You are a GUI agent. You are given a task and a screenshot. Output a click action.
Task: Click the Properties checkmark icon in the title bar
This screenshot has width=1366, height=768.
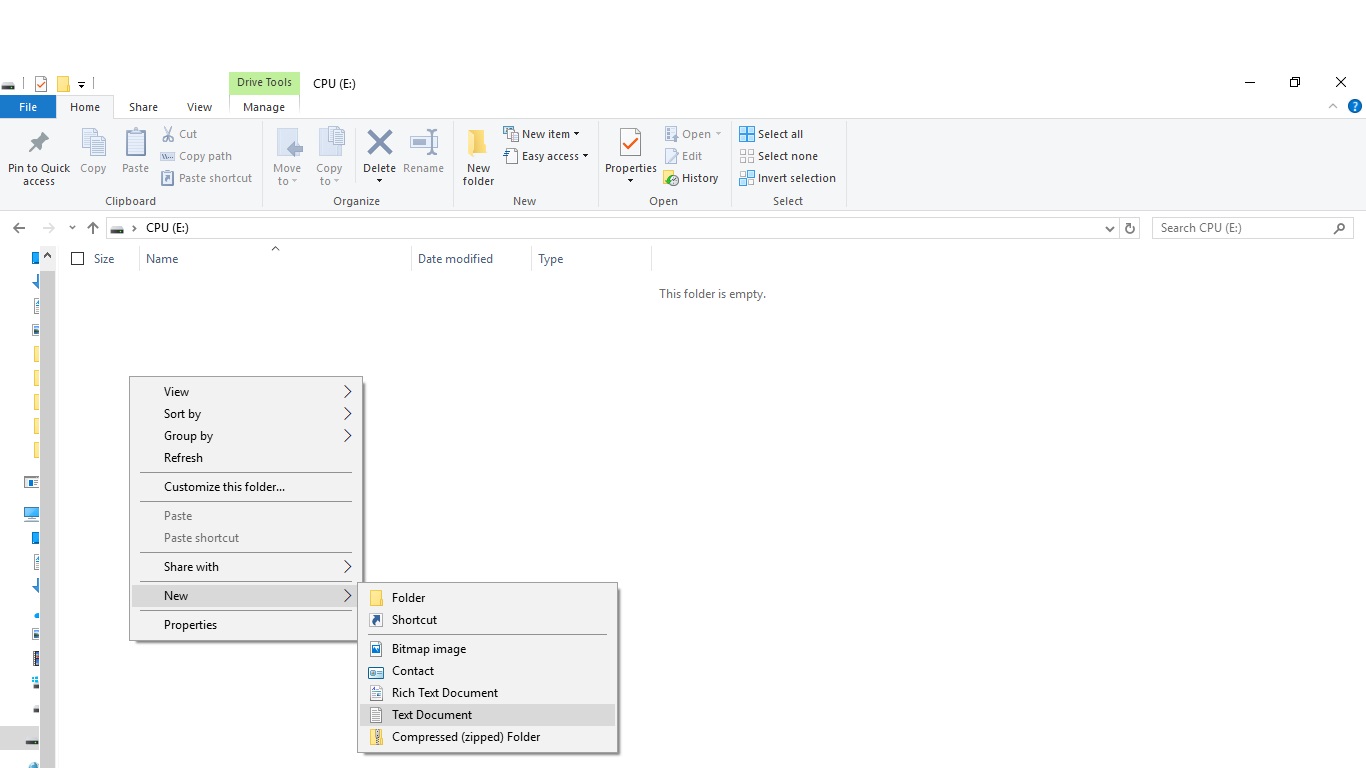coord(41,84)
